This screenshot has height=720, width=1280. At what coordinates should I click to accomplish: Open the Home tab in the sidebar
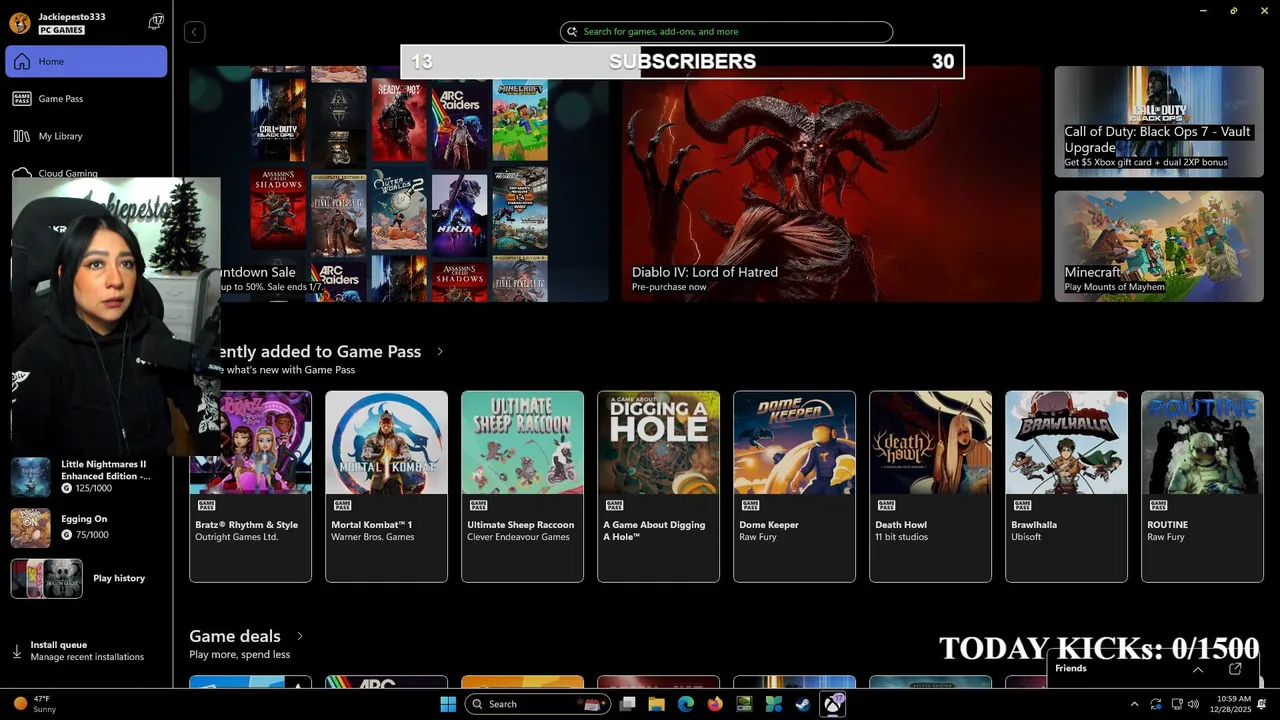click(86, 61)
